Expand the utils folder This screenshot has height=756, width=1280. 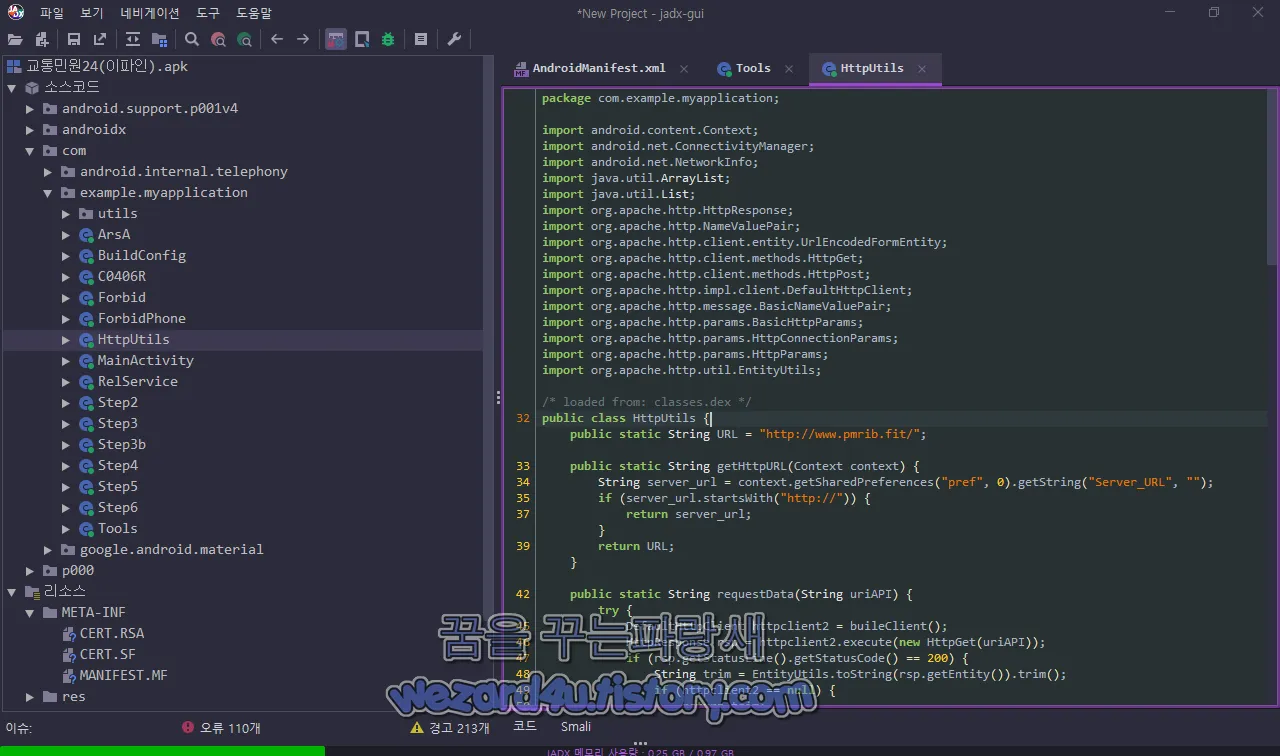[66, 214]
